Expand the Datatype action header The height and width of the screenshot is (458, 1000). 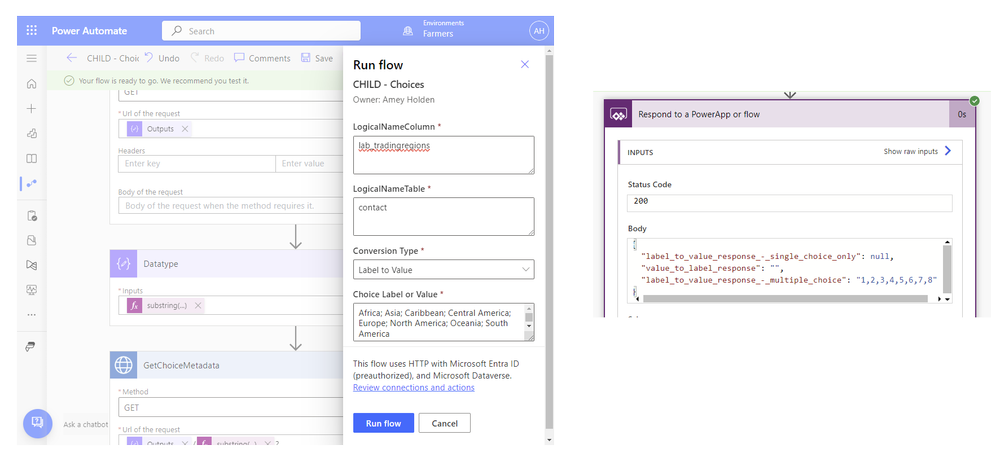click(x=226, y=263)
